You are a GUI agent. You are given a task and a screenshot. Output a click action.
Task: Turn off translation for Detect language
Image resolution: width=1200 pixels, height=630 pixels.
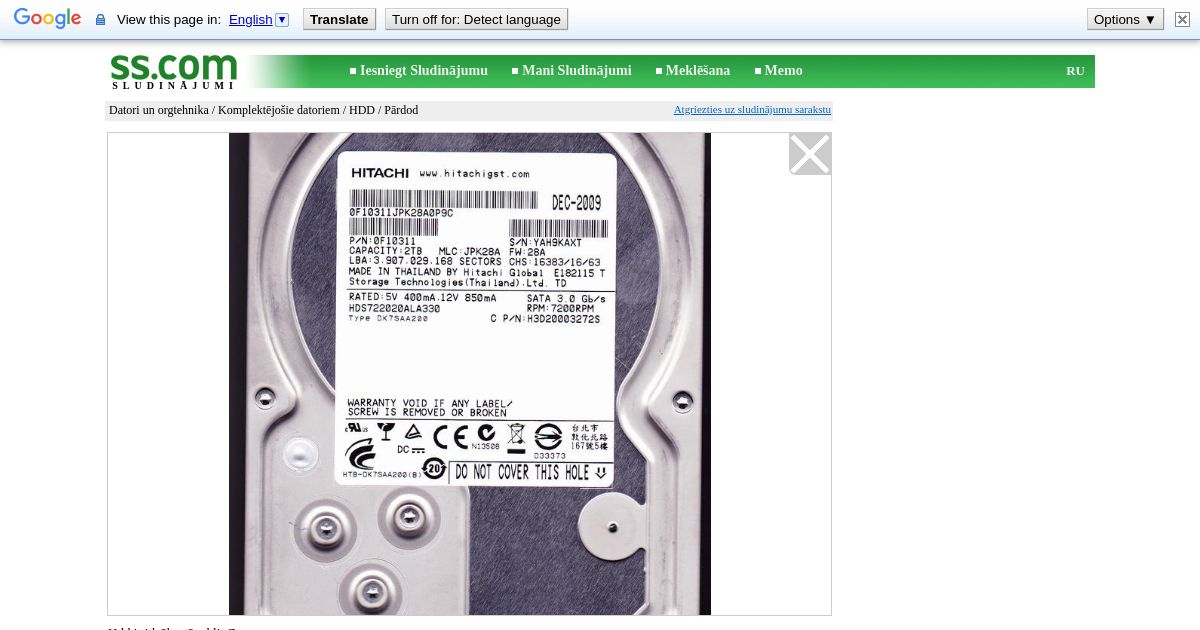[x=476, y=19]
